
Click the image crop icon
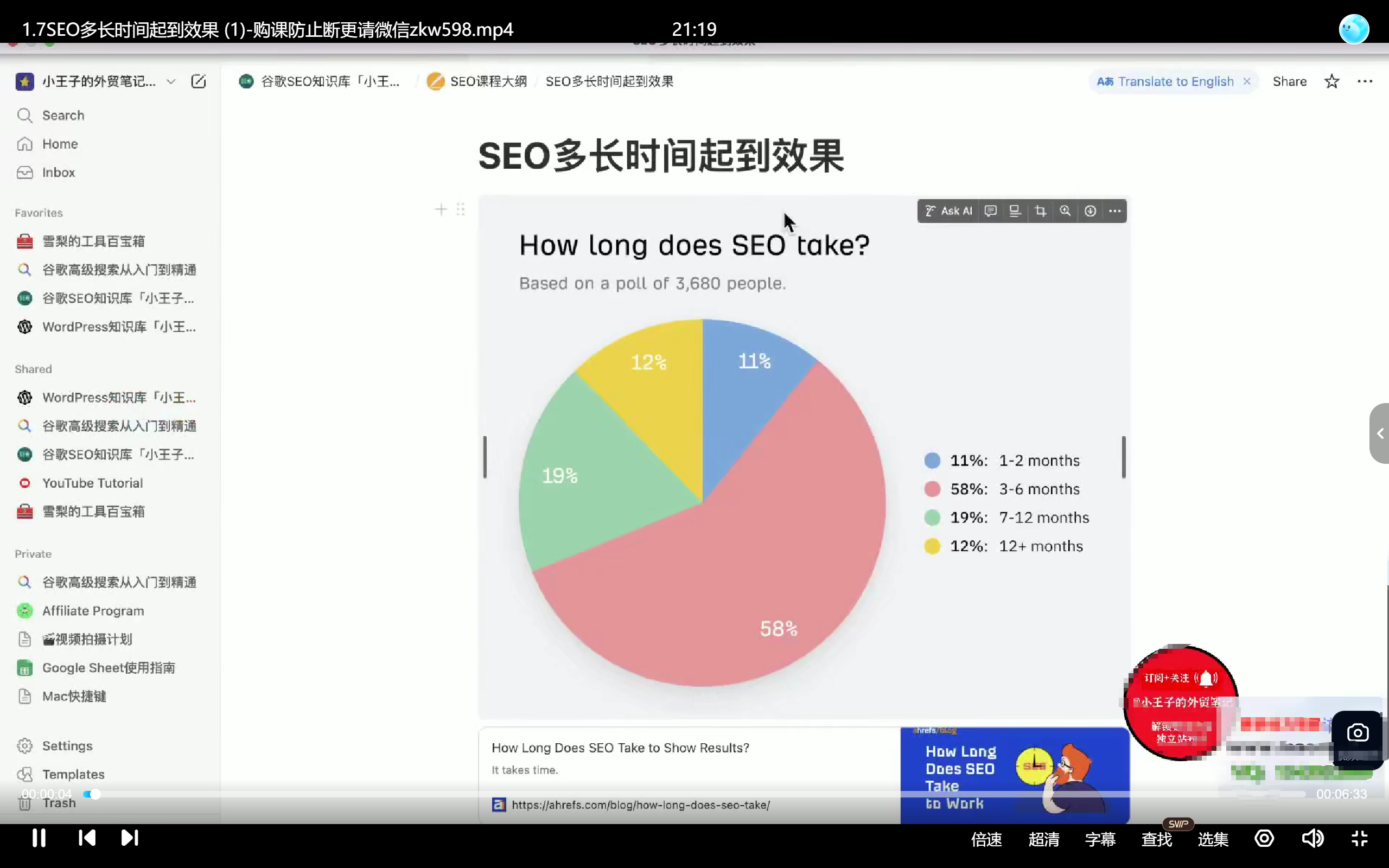click(1040, 210)
